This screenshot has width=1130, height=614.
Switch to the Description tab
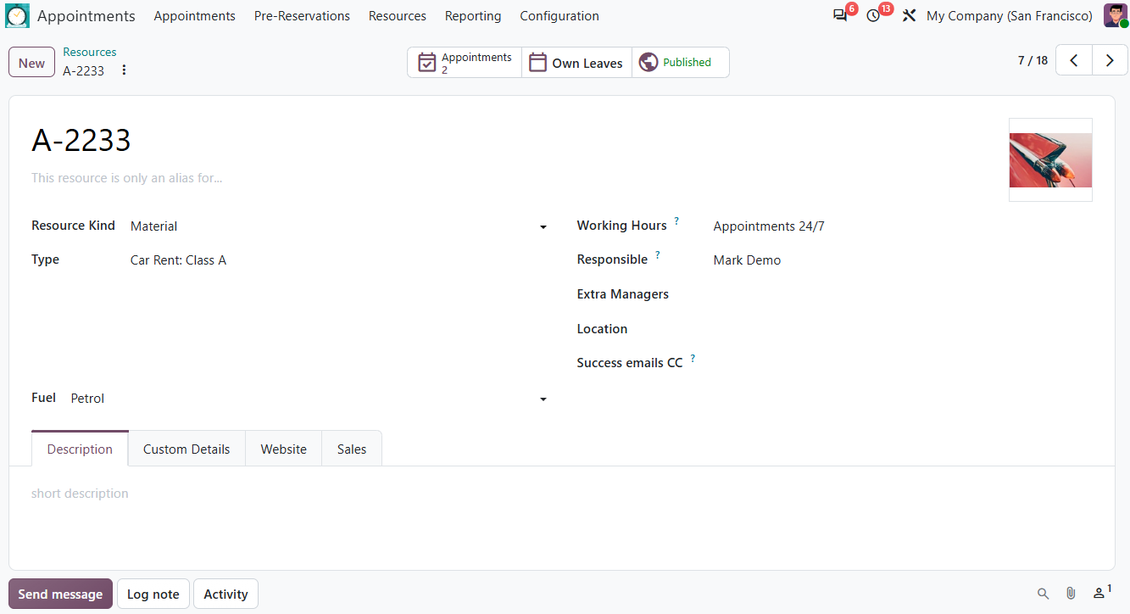pos(80,449)
